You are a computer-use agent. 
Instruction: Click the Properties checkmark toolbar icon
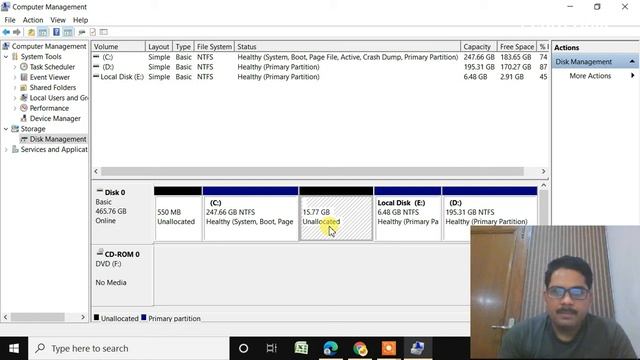tap(93, 32)
